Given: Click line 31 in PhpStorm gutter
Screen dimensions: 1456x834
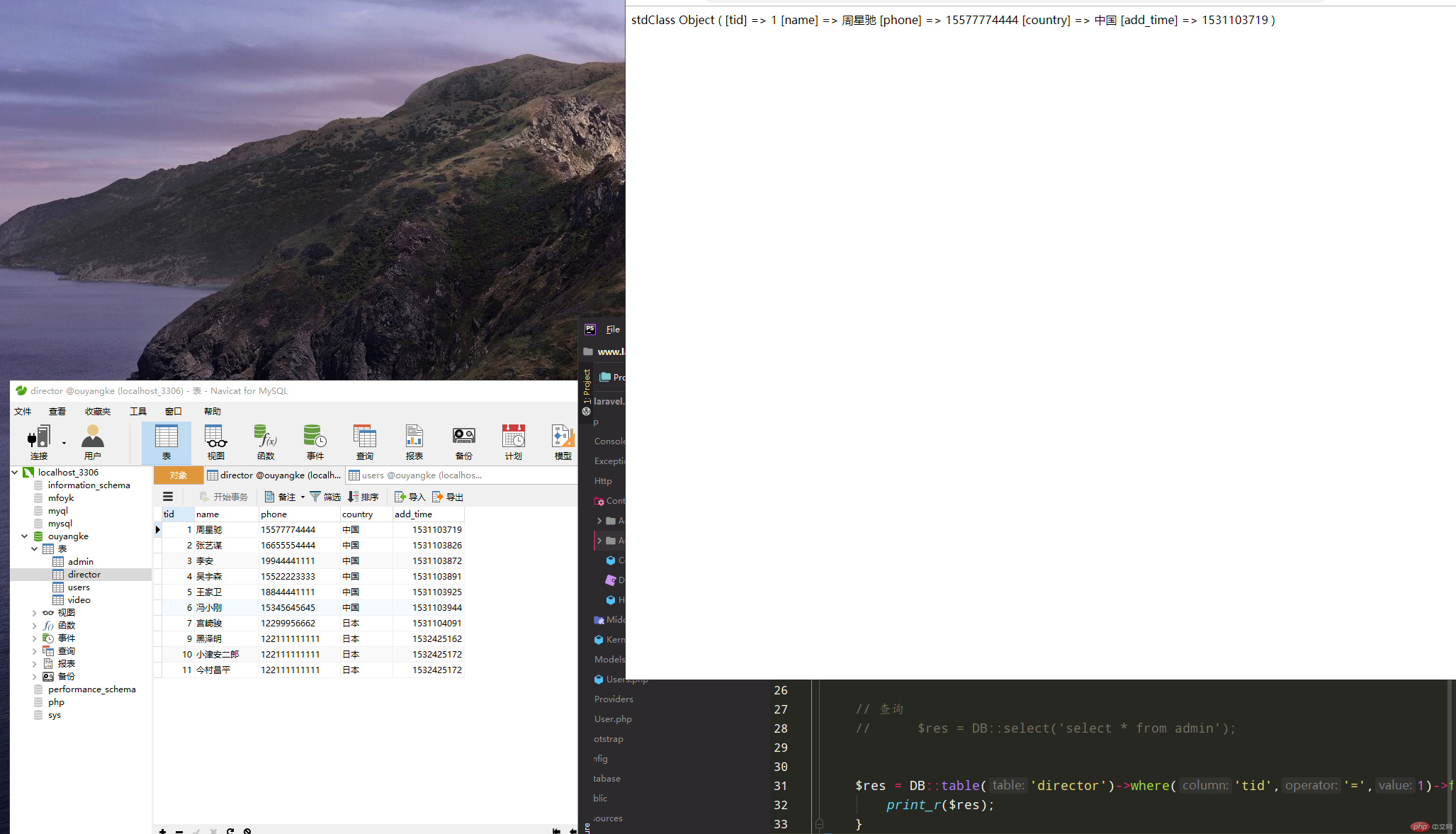Looking at the screenshot, I should click(780, 785).
